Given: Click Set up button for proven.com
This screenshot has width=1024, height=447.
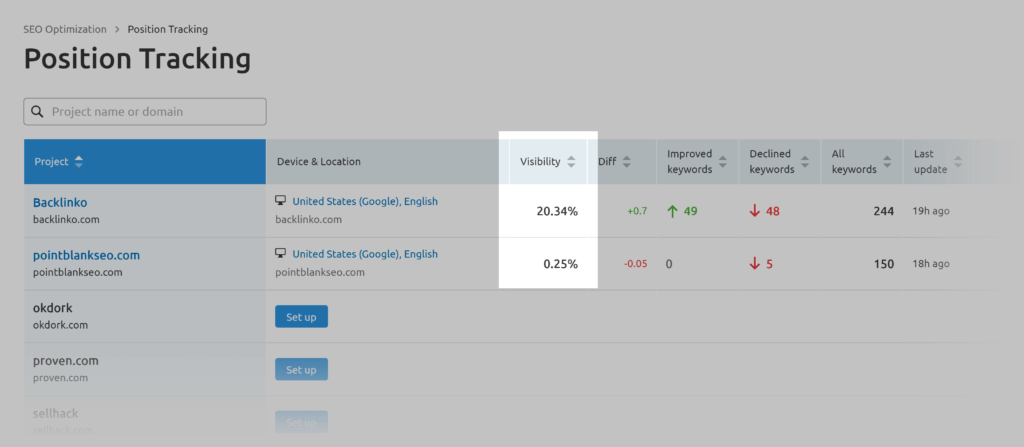Looking at the screenshot, I should click(301, 370).
